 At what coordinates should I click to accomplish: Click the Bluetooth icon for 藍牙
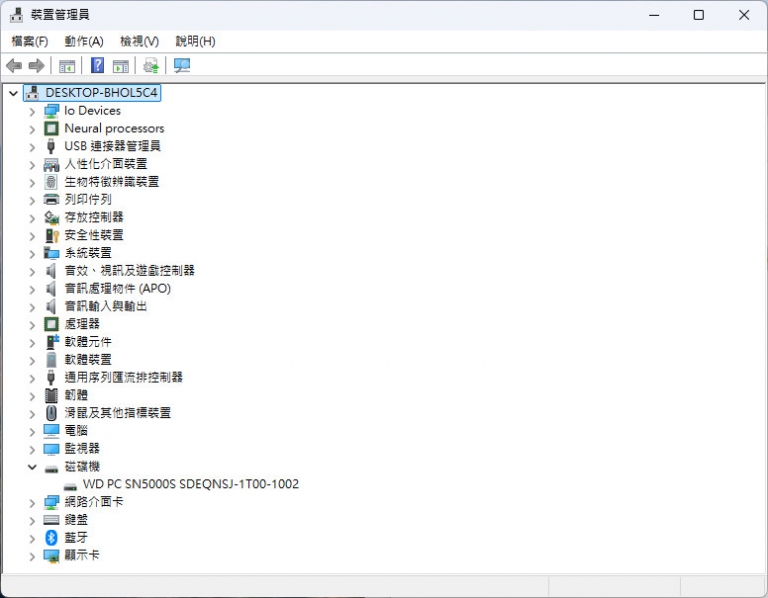point(51,538)
